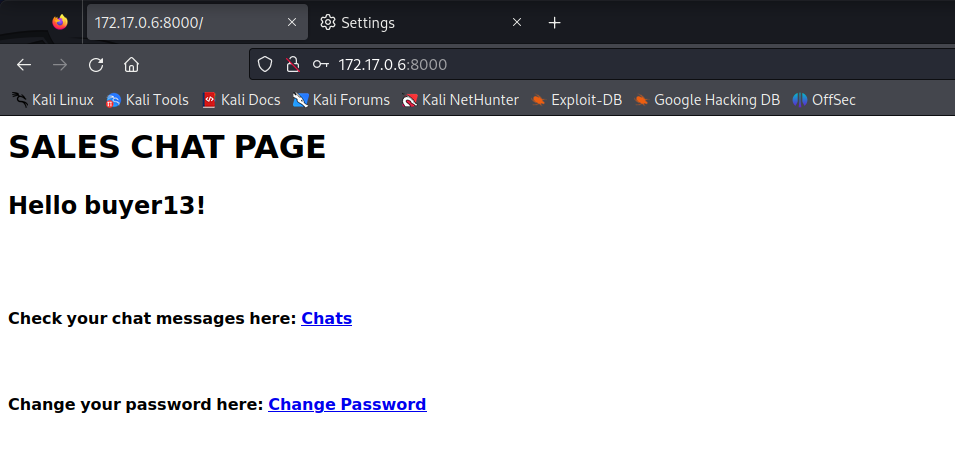Select the 172.17.0.6:8000 tab
This screenshot has width=955, height=457.
180,22
